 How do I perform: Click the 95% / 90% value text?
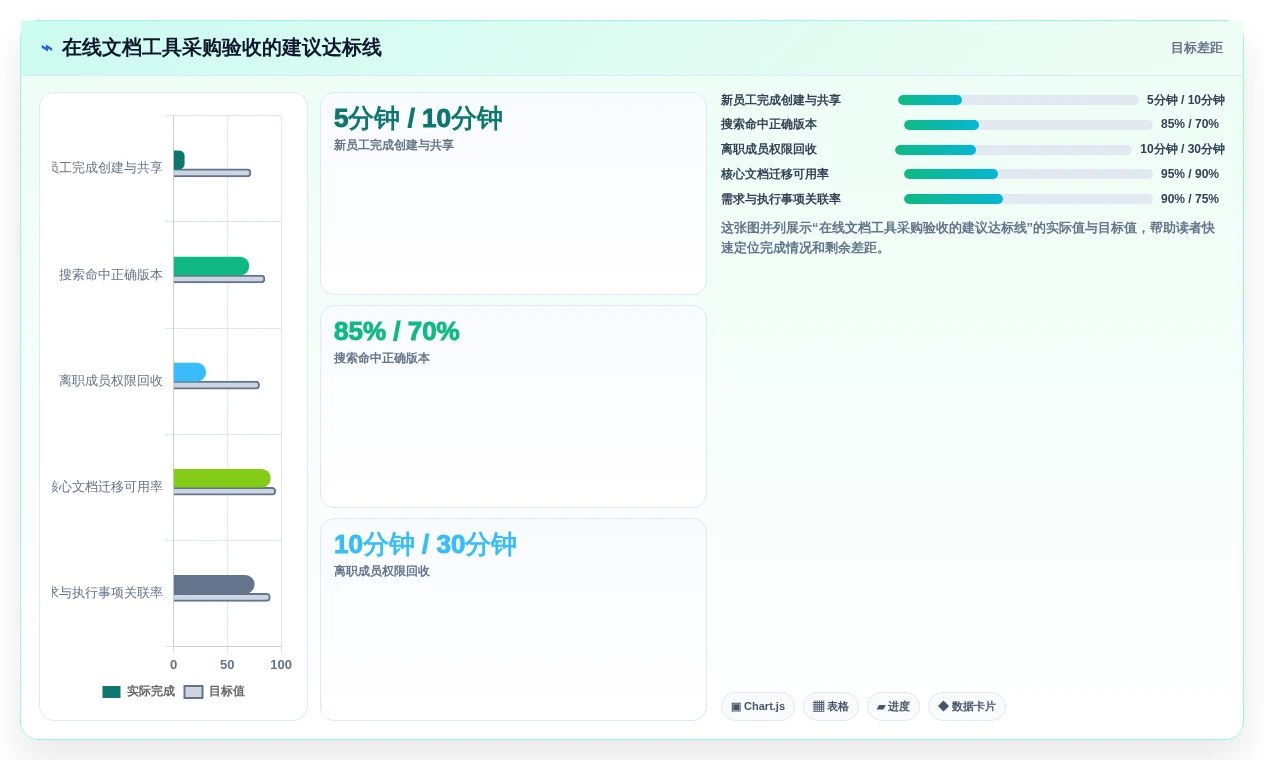point(1190,174)
